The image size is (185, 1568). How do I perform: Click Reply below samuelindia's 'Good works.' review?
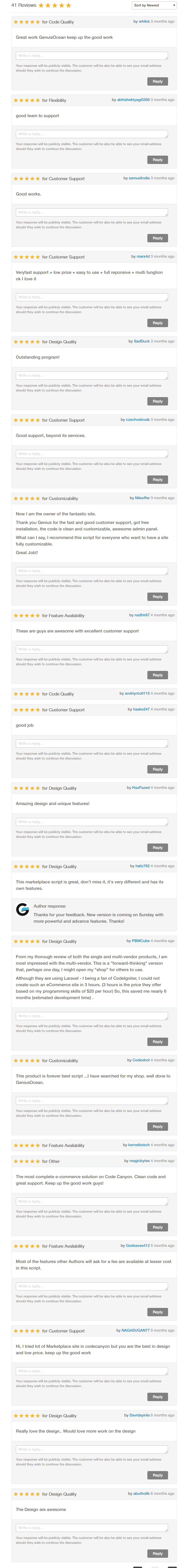pos(158,238)
